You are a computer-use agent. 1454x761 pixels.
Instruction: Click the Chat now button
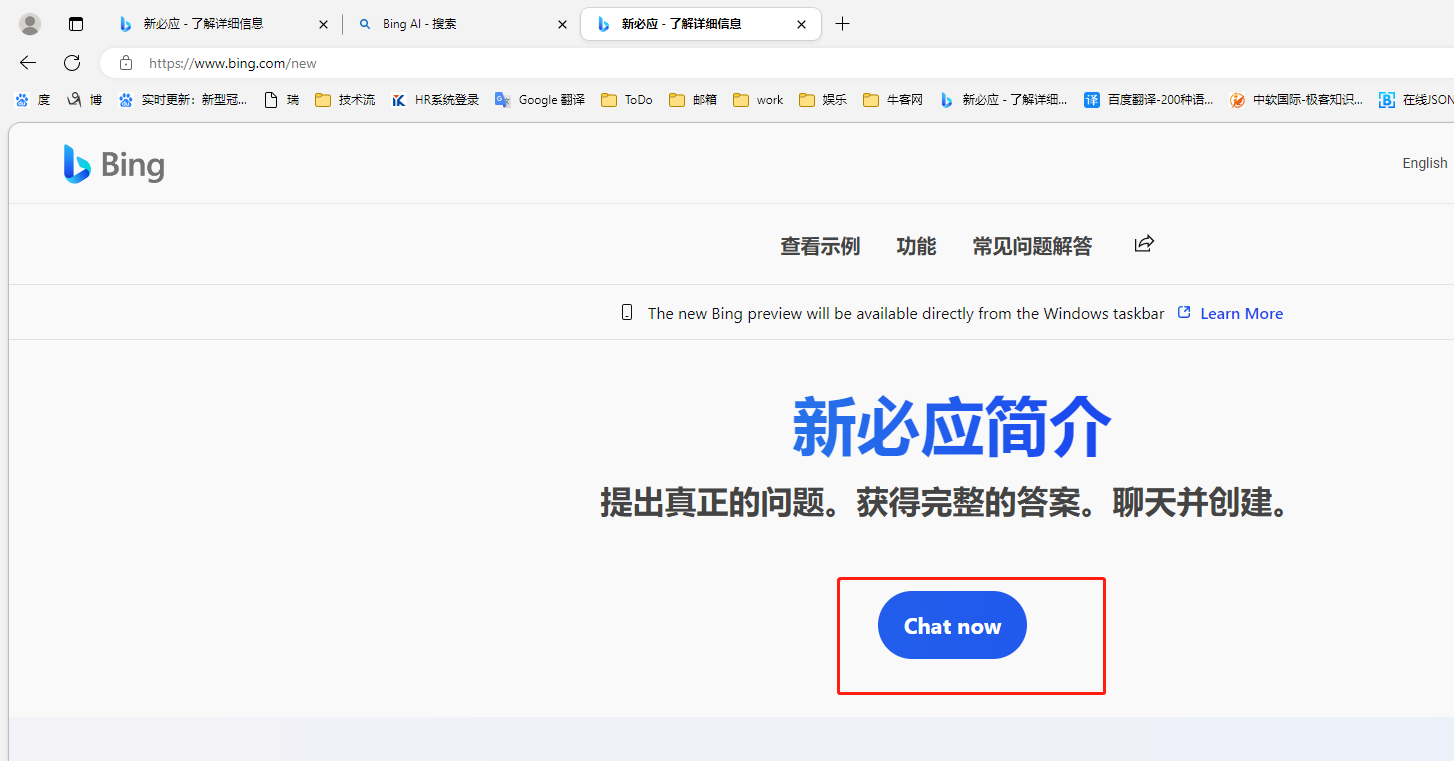coord(952,625)
